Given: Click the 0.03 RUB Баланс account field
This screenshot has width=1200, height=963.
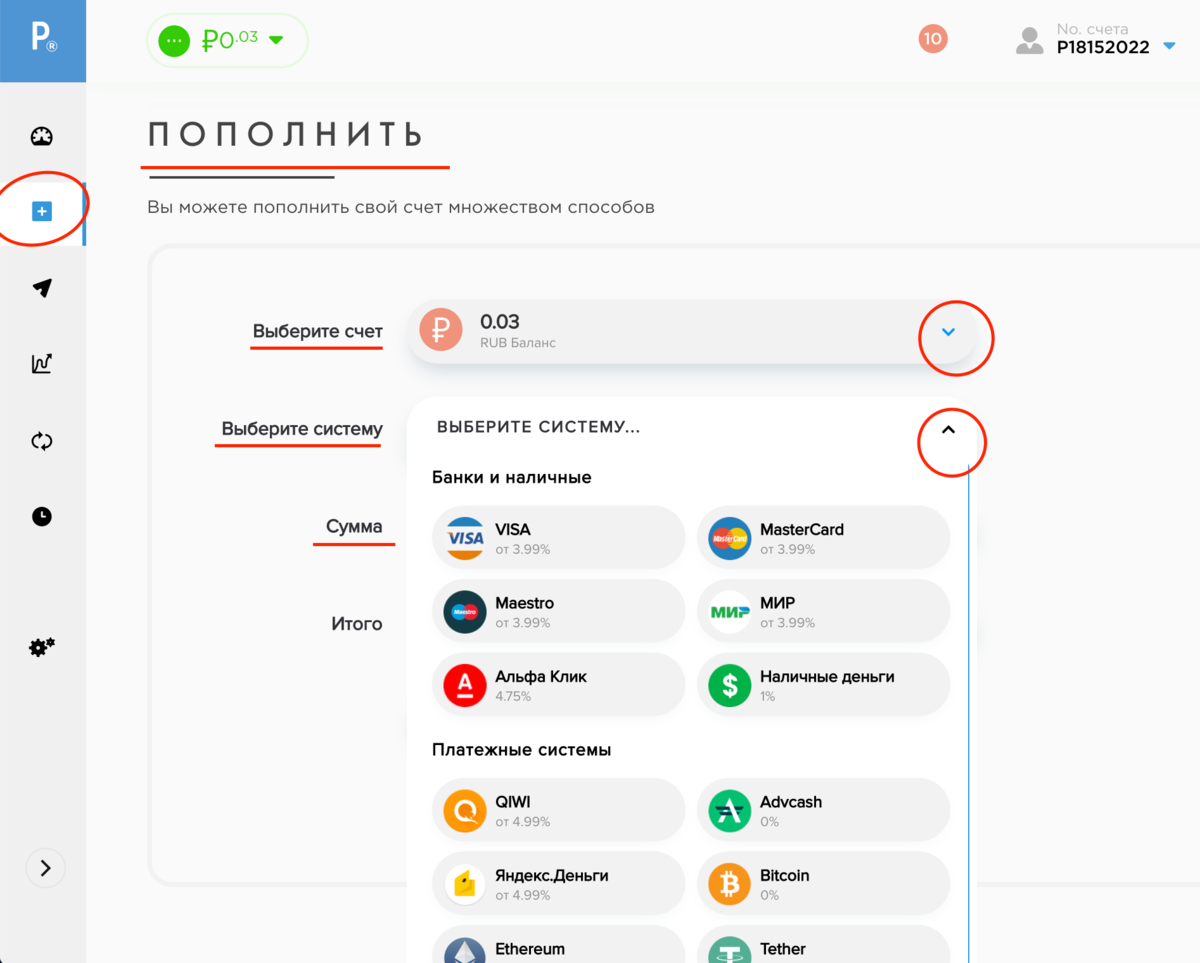Looking at the screenshot, I should pyautogui.click(x=690, y=331).
